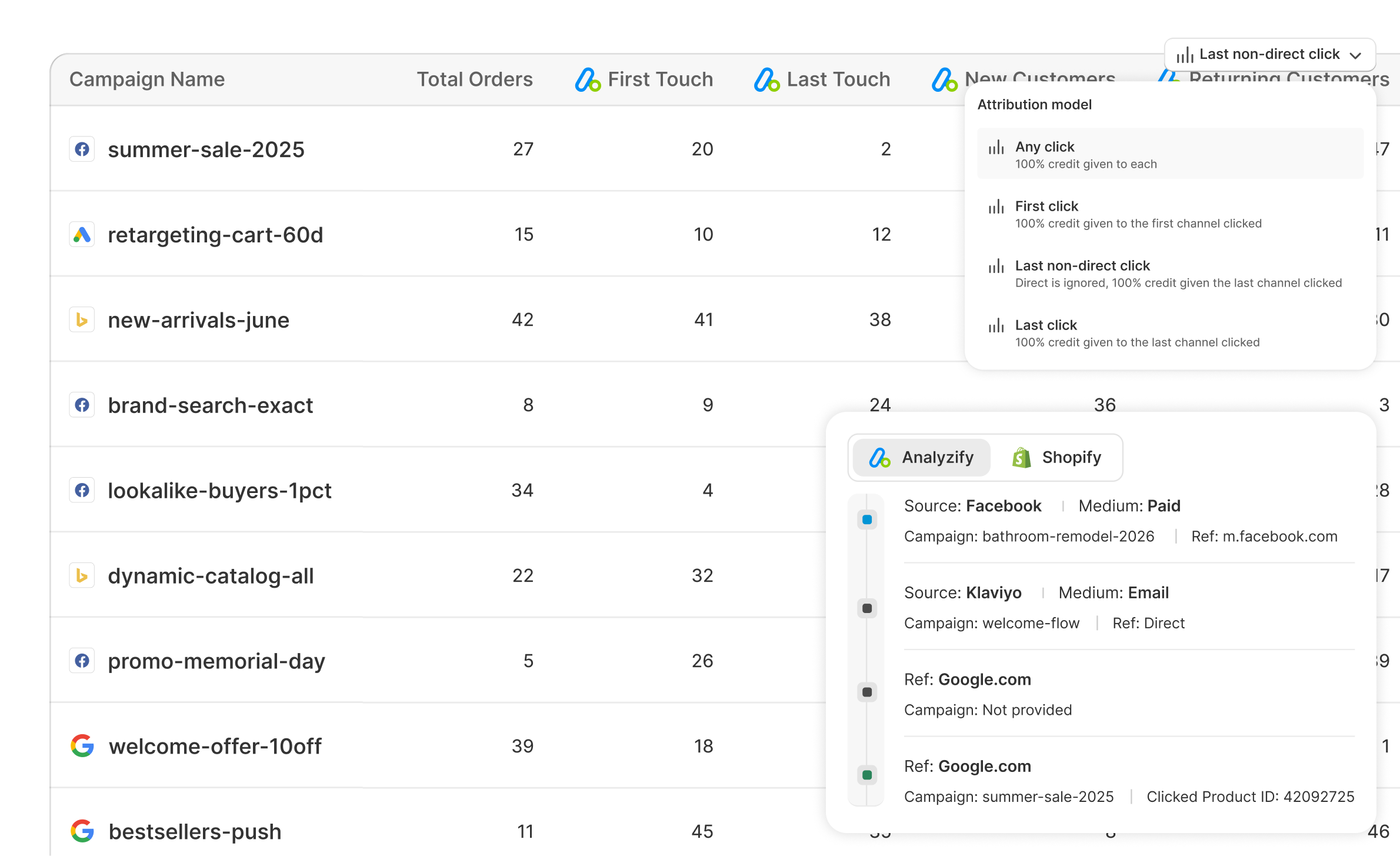Switch to the Analyzify tab

pos(922,457)
